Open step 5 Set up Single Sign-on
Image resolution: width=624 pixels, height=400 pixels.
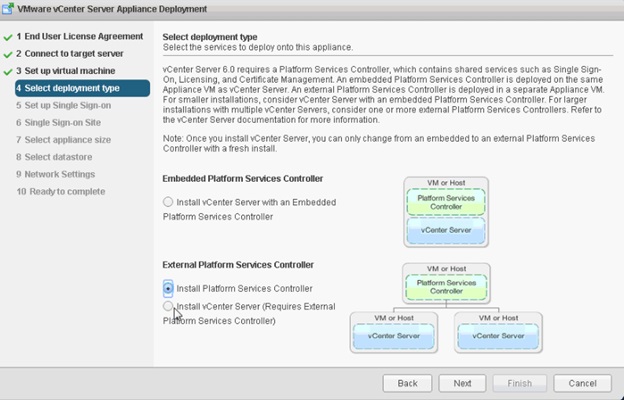pos(64,105)
